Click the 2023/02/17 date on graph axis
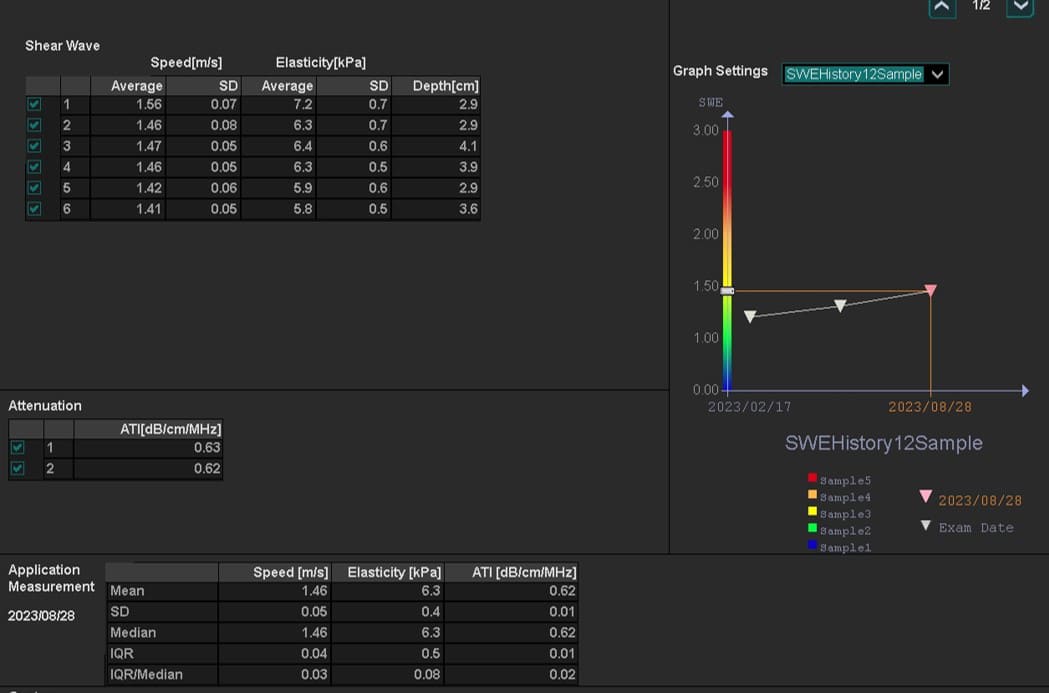The image size is (1049, 693). click(749, 407)
